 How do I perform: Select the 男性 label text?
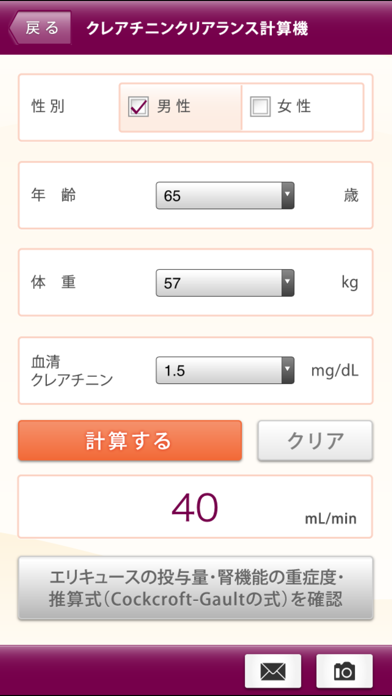tap(174, 107)
